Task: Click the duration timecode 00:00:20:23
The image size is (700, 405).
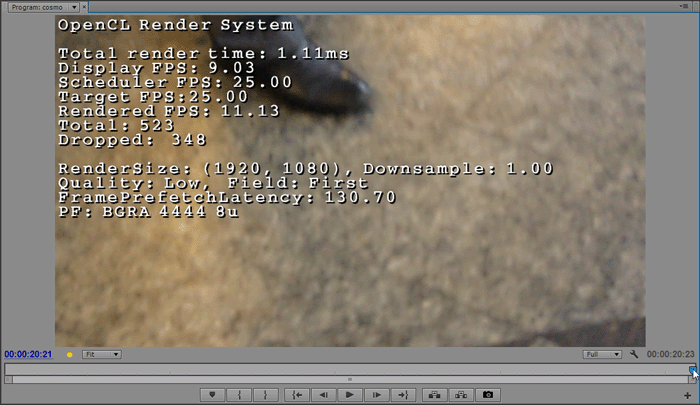Action: point(671,354)
